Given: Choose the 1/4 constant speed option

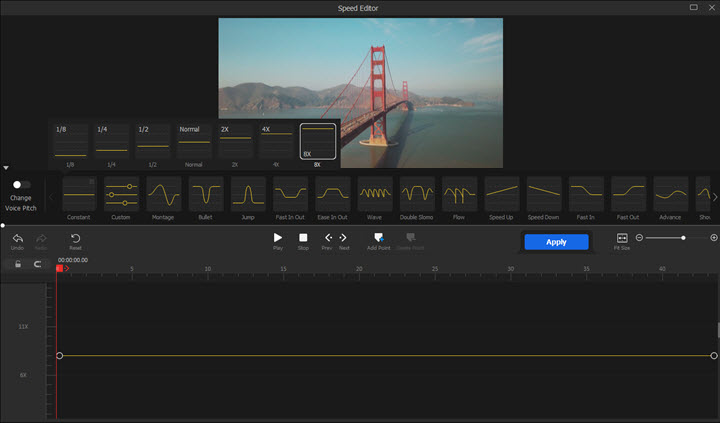Looking at the screenshot, I should pyautogui.click(x=111, y=142).
